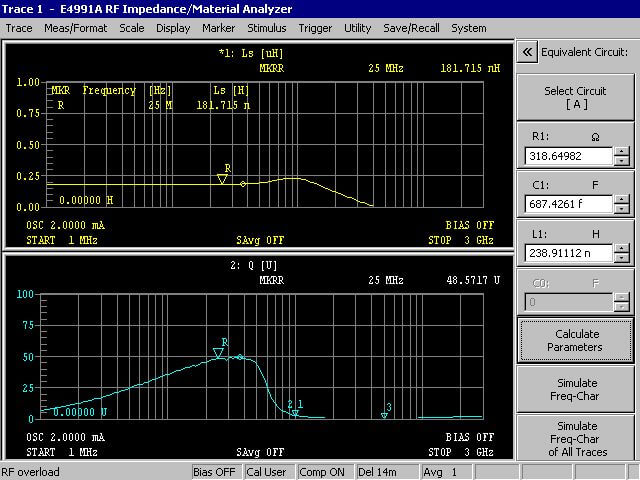The image size is (640, 480).
Task: Select marker 1 on the Q trace
Action: (296, 413)
